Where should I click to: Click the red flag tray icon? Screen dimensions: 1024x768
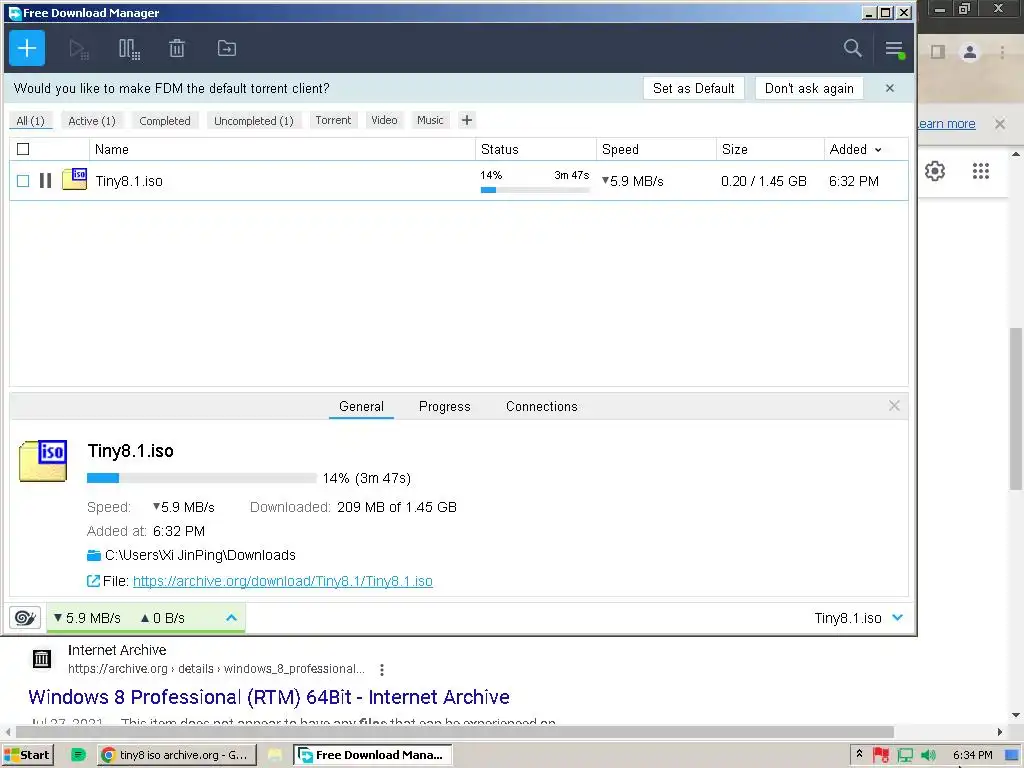[880, 755]
